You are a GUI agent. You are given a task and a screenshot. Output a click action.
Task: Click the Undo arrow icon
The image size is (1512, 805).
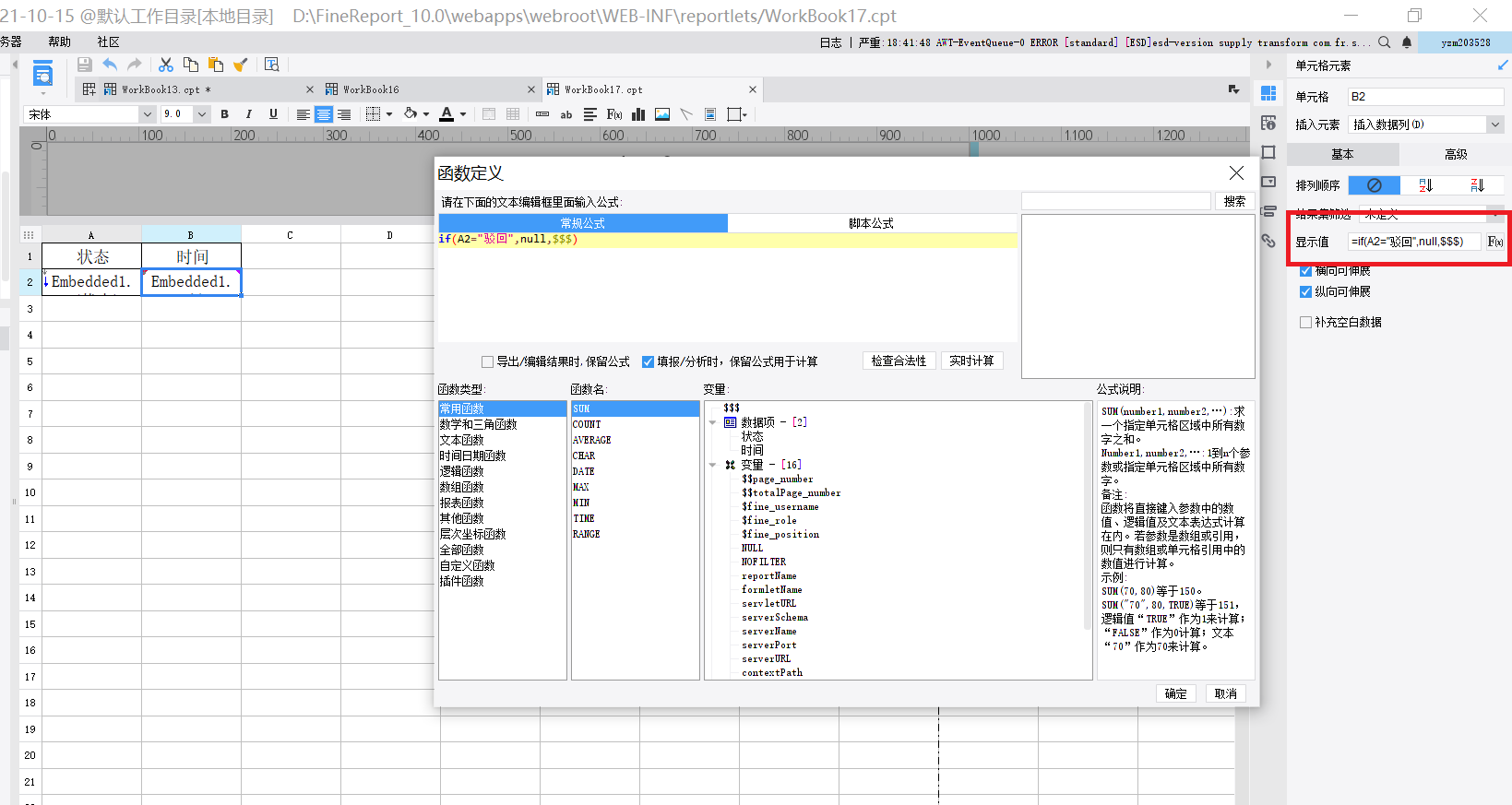coord(110,65)
